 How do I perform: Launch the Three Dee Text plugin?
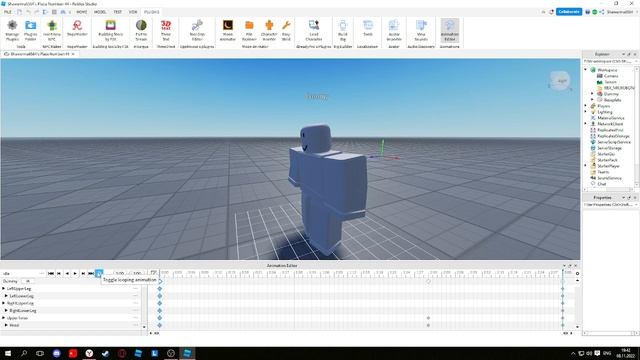(x=166, y=31)
